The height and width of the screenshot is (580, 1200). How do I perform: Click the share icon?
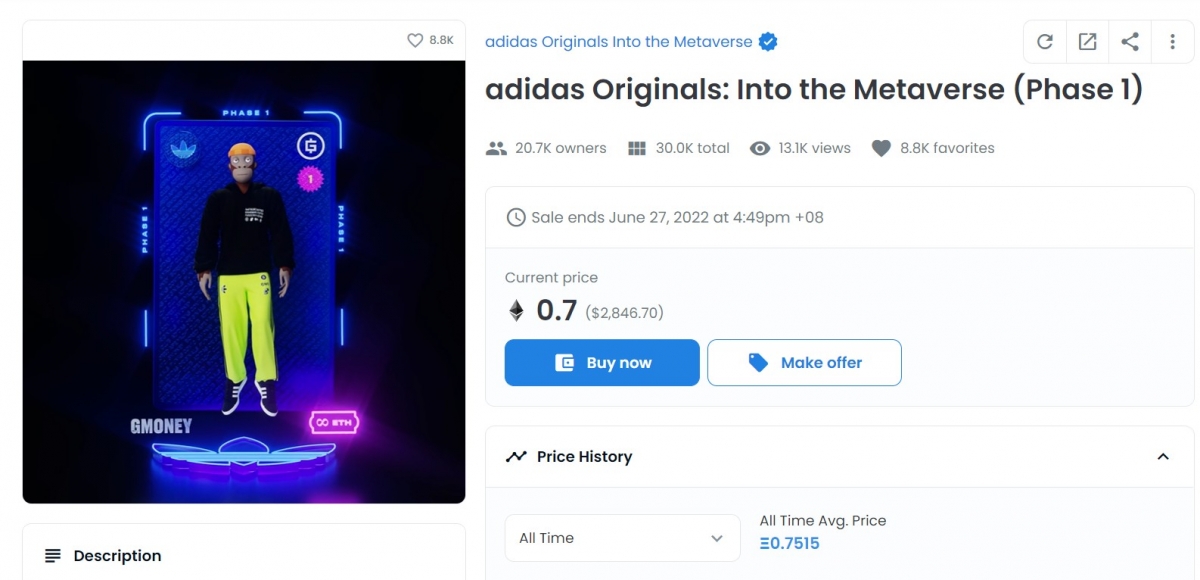[x=1130, y=41]
